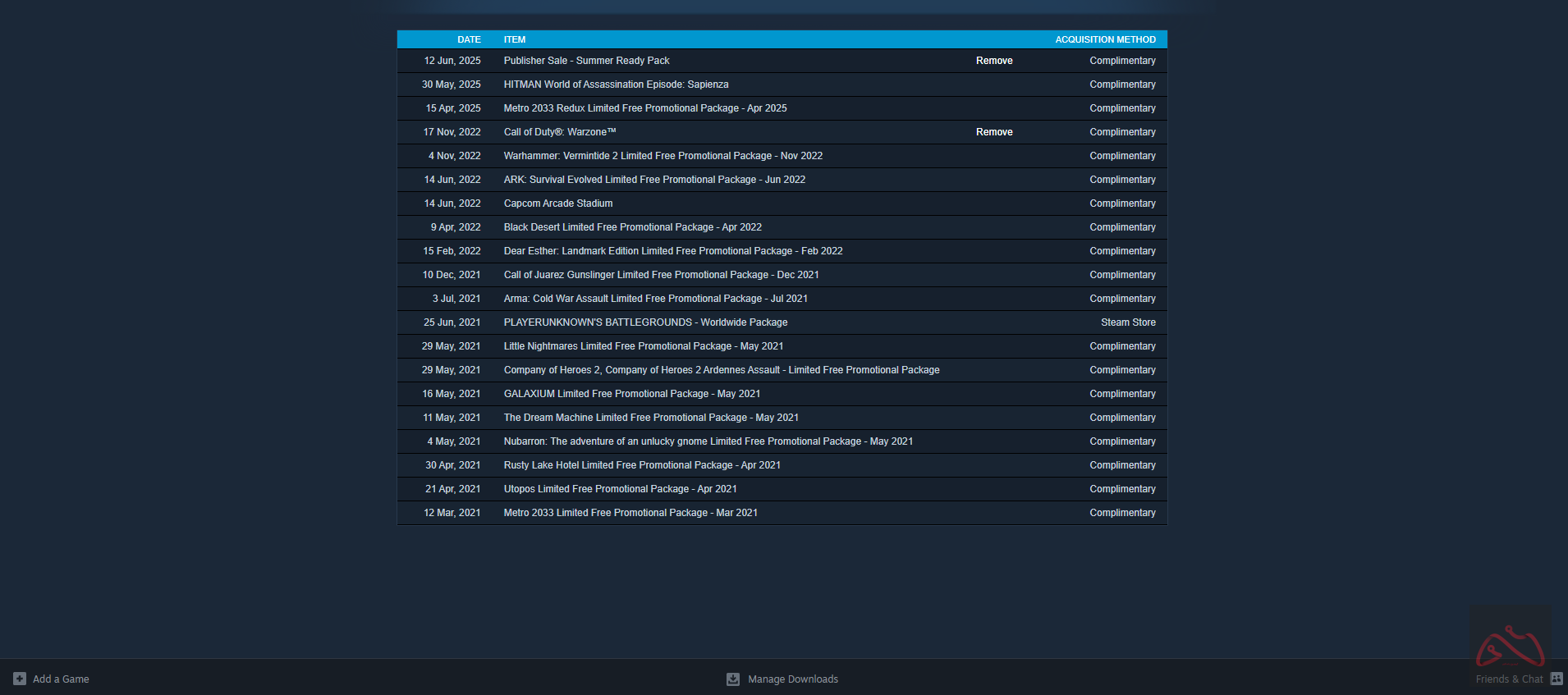Click the Rusty Lake Hotel promotional package item
The image size is (1568, 695).
(642, 465)
